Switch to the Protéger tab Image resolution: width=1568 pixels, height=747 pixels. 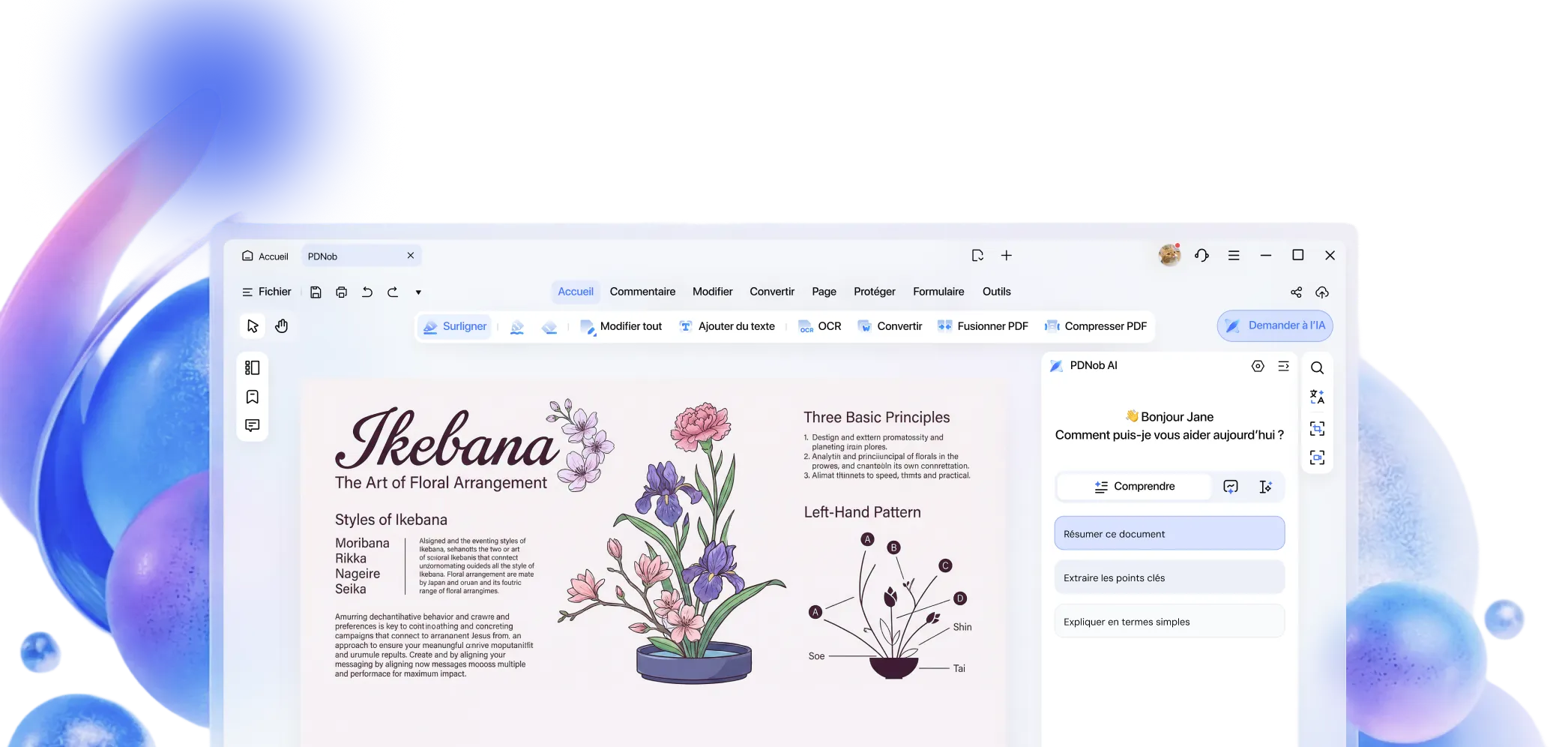coord(875,292)
